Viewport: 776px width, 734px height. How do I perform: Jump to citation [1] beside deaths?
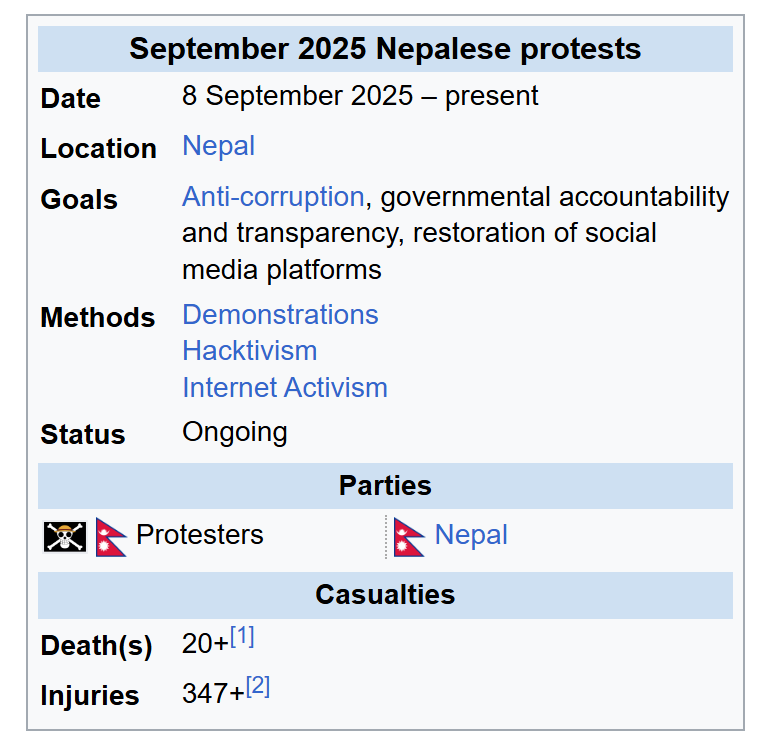[x=243, y=636]
